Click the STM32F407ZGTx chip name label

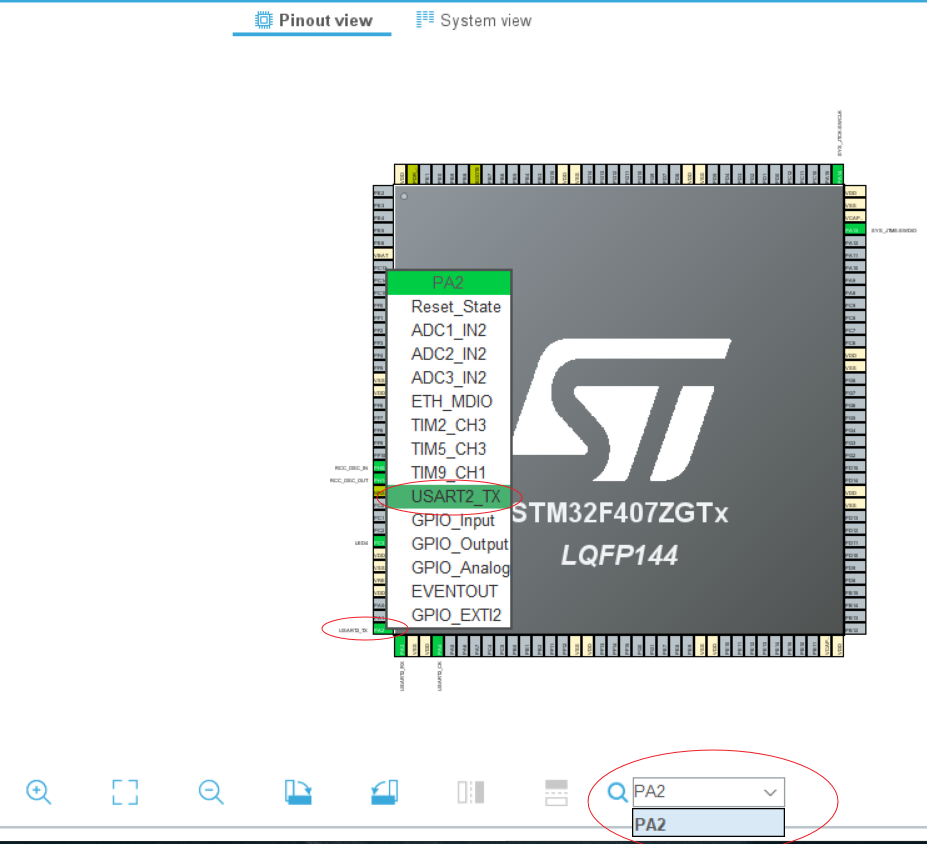click(620, 513)
